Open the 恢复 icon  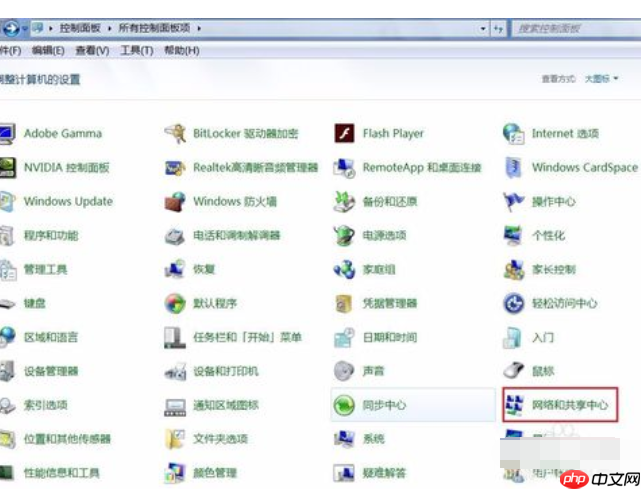[x=175, y=269]
